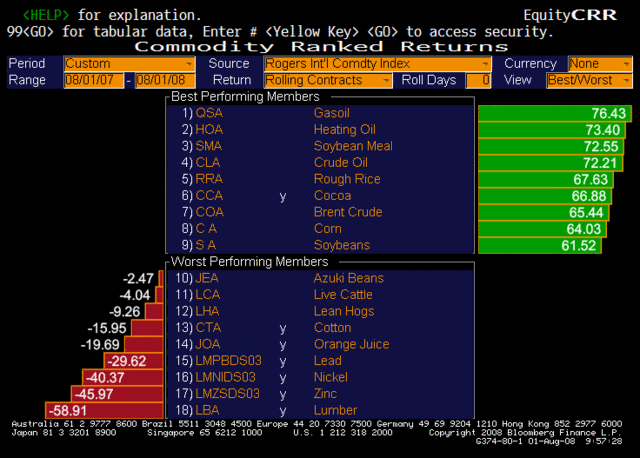
Task: Select the SMA Soybean Meal row
Action: [320, 146]
